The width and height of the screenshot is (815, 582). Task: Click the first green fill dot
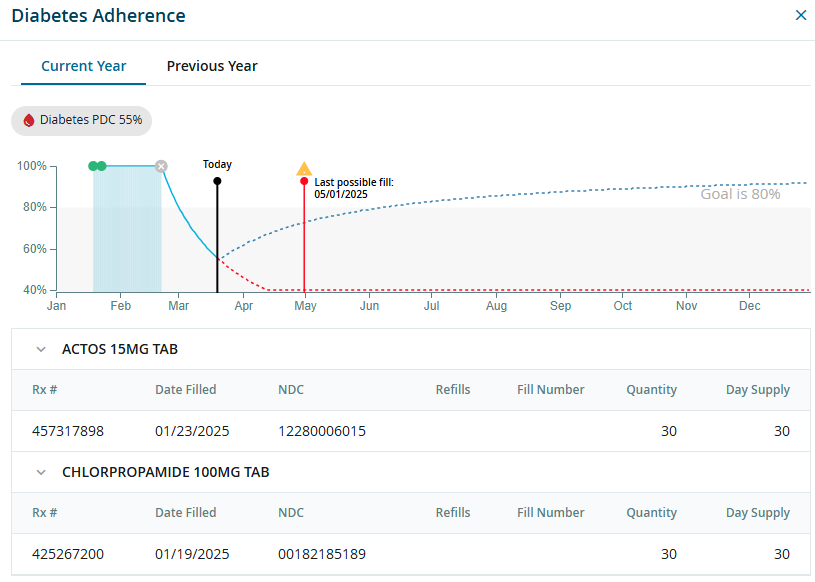point(93,166)
